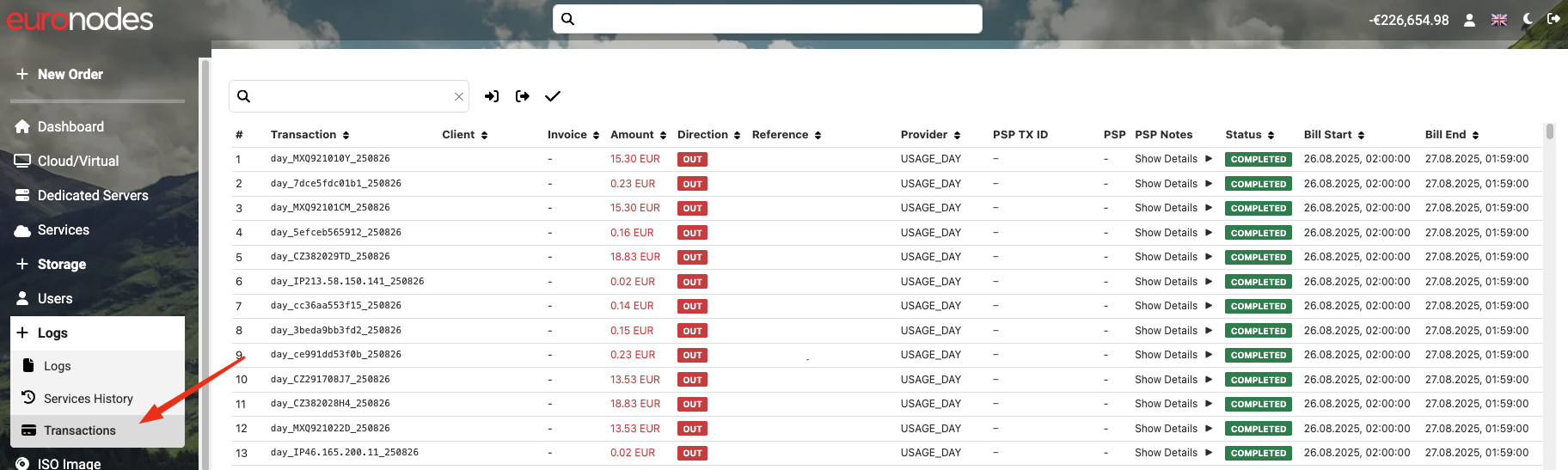Viewport: 1568px width, 470px height.
Task: Open language selector UK flag
Action: click(1499, 20)
